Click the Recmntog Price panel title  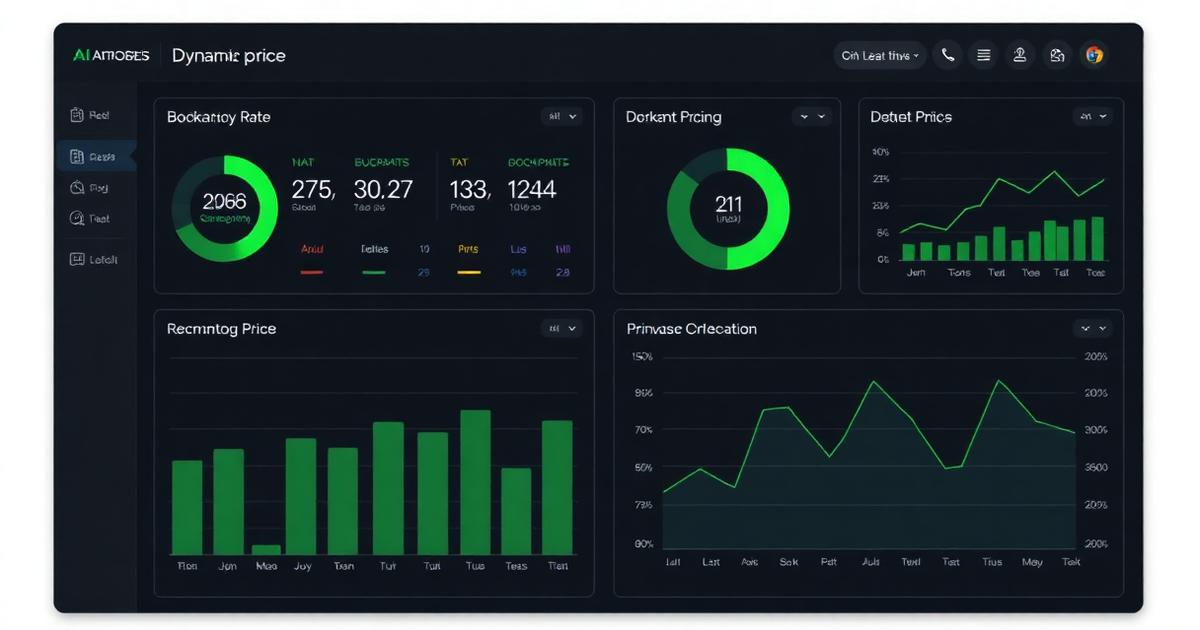click(x=221, y=329)
